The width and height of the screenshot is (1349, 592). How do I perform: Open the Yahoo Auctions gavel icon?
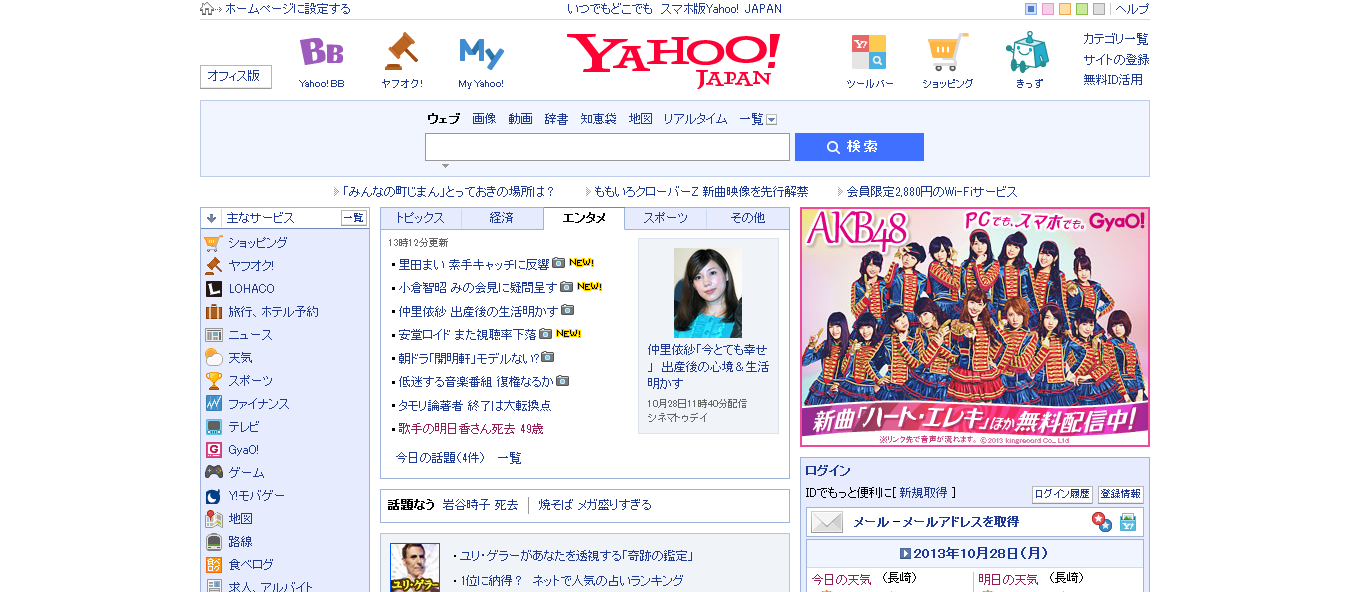(x=401, y=51)
